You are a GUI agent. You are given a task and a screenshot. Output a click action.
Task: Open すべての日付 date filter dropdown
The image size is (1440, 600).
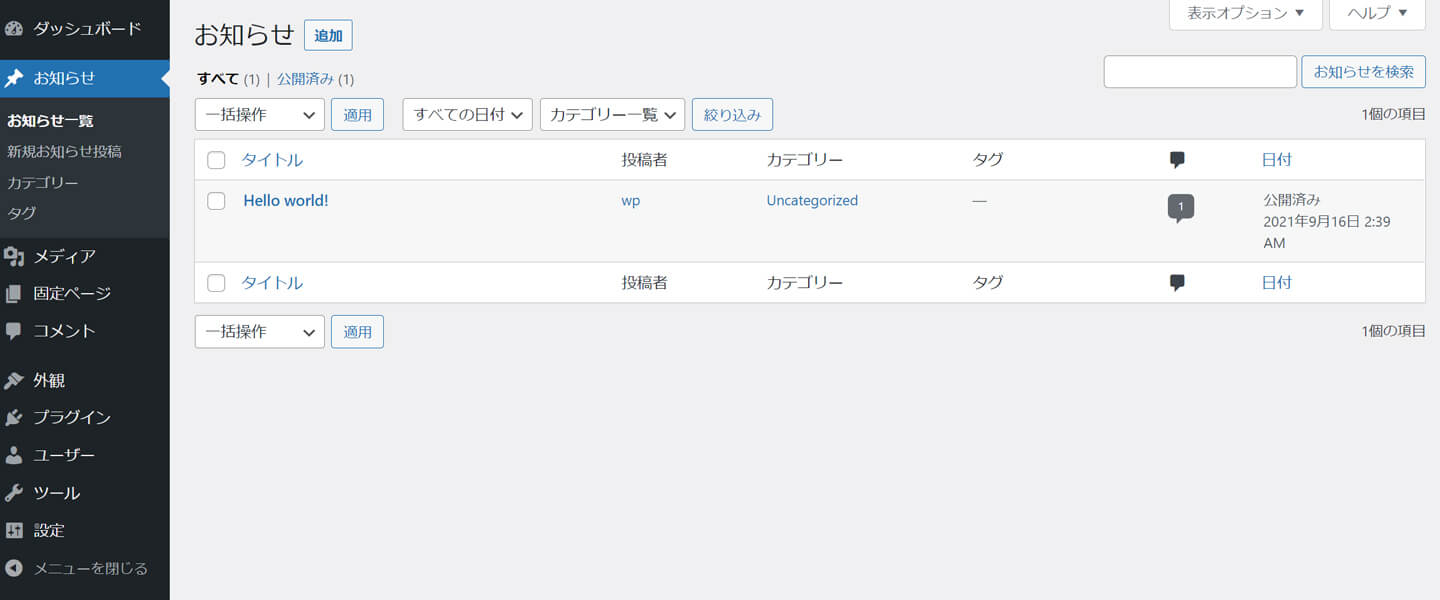(467, 115)
